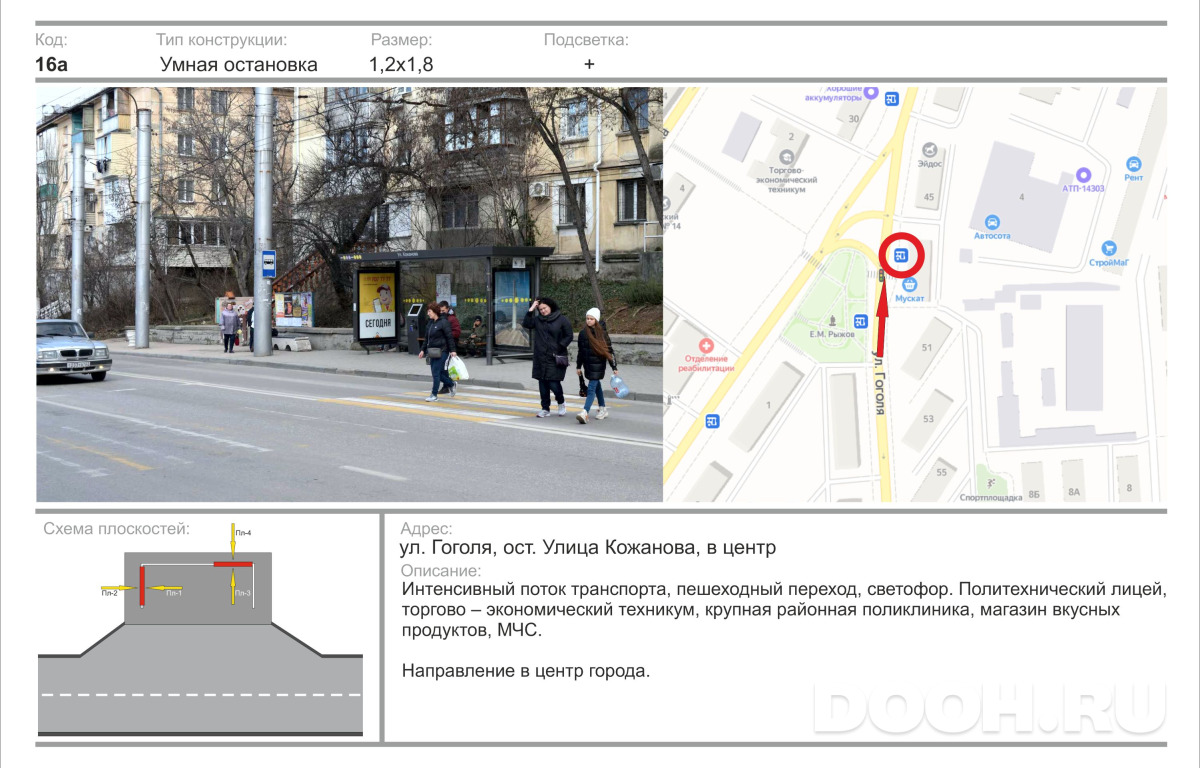Screen dimensions: 1200x768
Task: Click the Описание: label
Action: (440, 571)
